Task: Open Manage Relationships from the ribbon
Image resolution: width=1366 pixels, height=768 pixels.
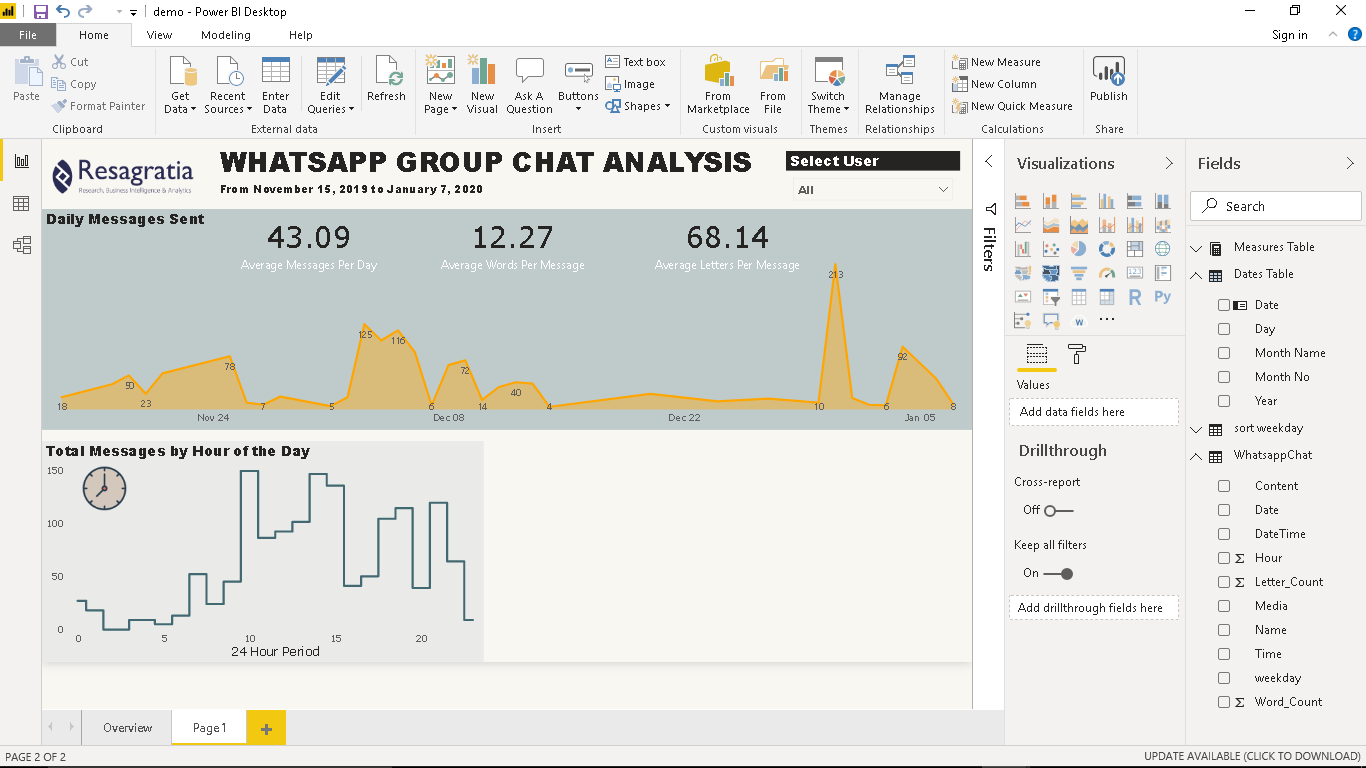Action: pyautogui.click(x=899, y=85)
